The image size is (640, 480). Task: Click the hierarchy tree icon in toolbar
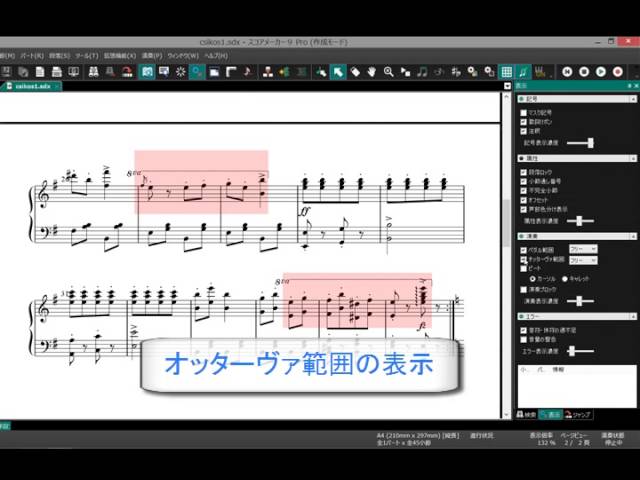[267, 72]
